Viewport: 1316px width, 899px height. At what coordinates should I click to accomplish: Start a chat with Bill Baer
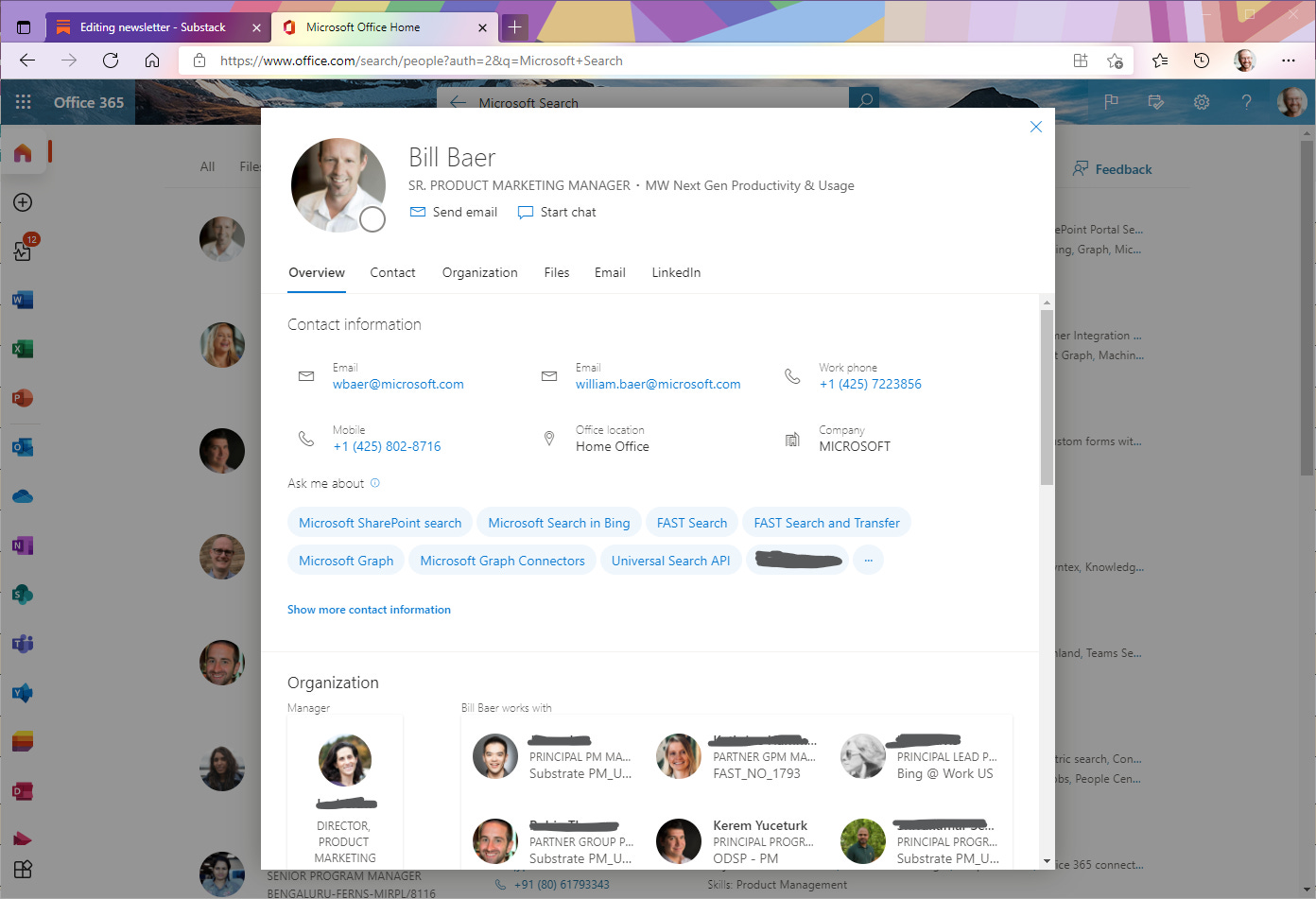pos(556,212)
